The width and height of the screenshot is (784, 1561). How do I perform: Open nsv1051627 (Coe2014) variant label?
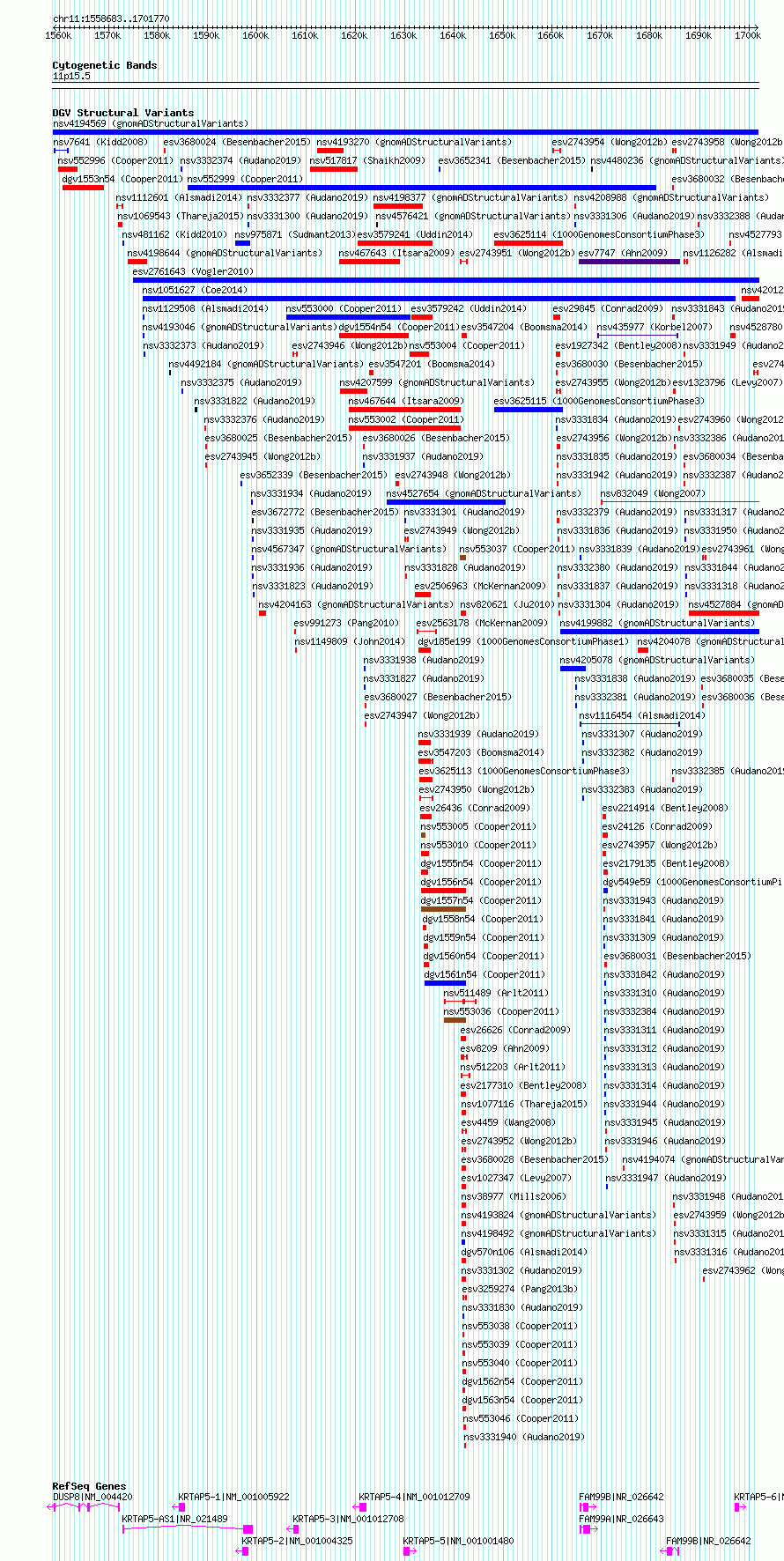[195, 290]
